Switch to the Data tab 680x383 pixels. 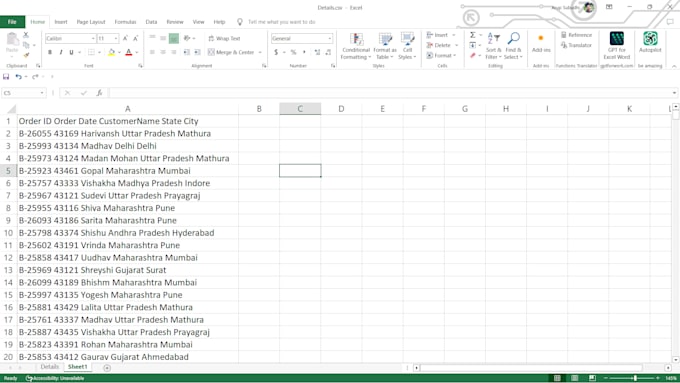[x=151, y=22]
